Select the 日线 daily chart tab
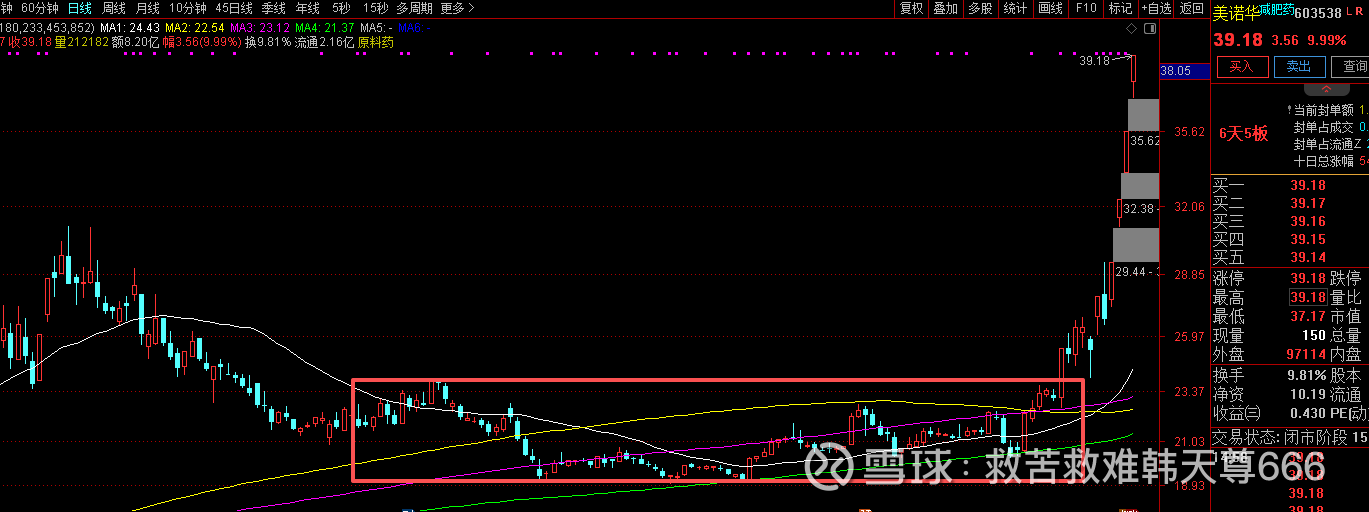This screenshot has width=1369, height=512. pyautogui.click(x=80, y=8)
